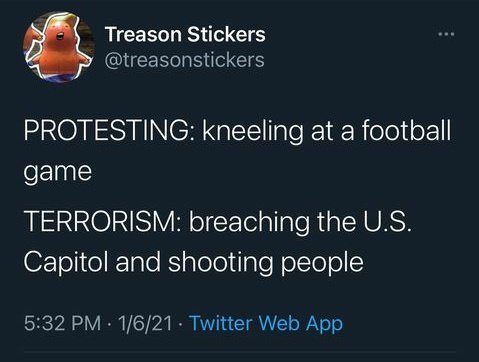Screen dimensions: 479x362
Task: Visit the @treasonstickers handle link
Action: click(185, 60)
